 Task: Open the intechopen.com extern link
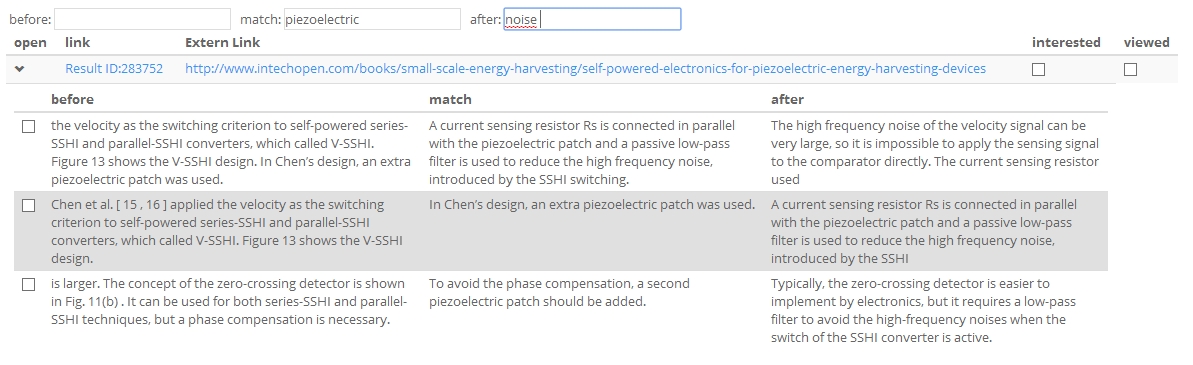[x=585, y=68]
